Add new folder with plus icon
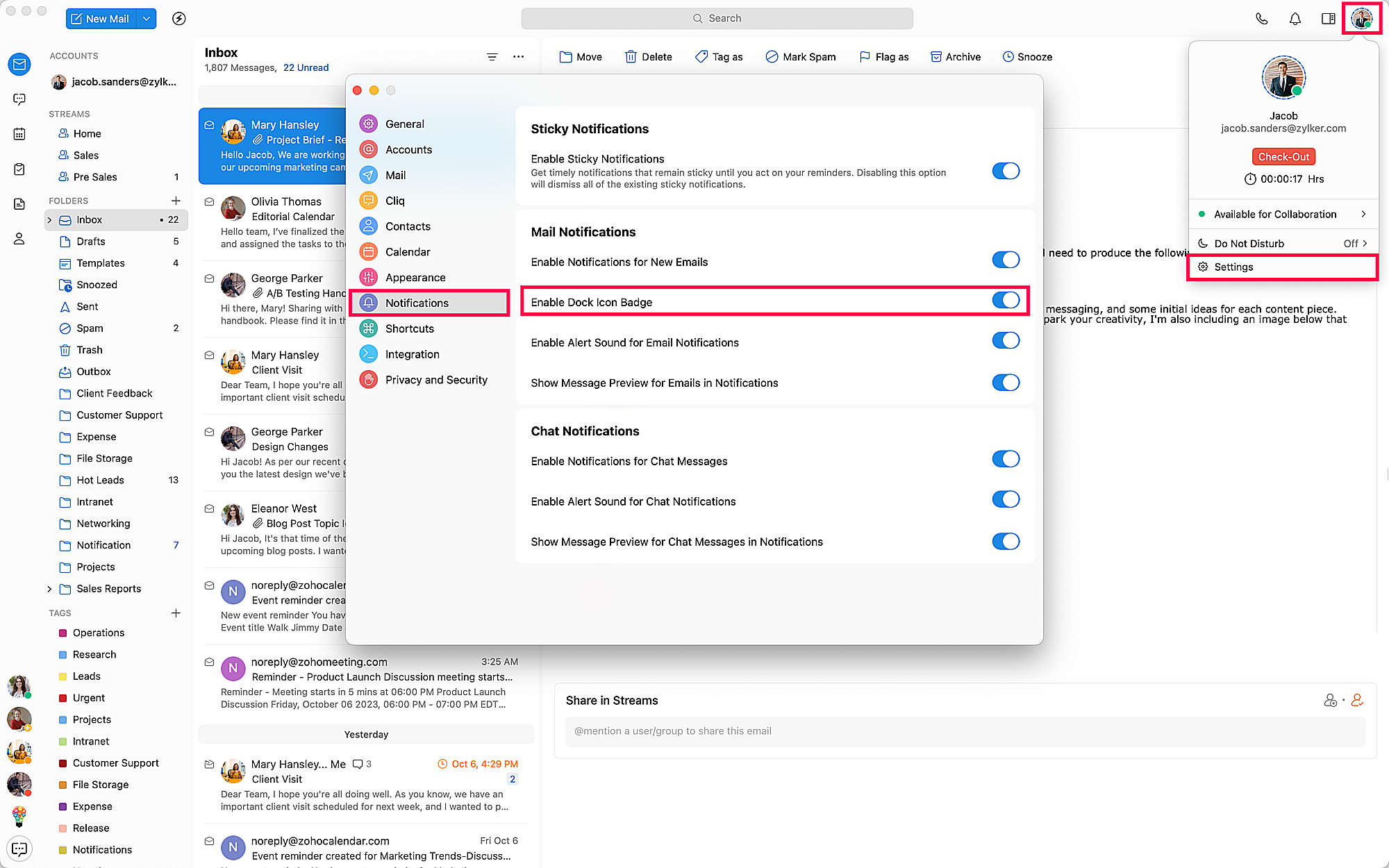 tap(176, 201)
